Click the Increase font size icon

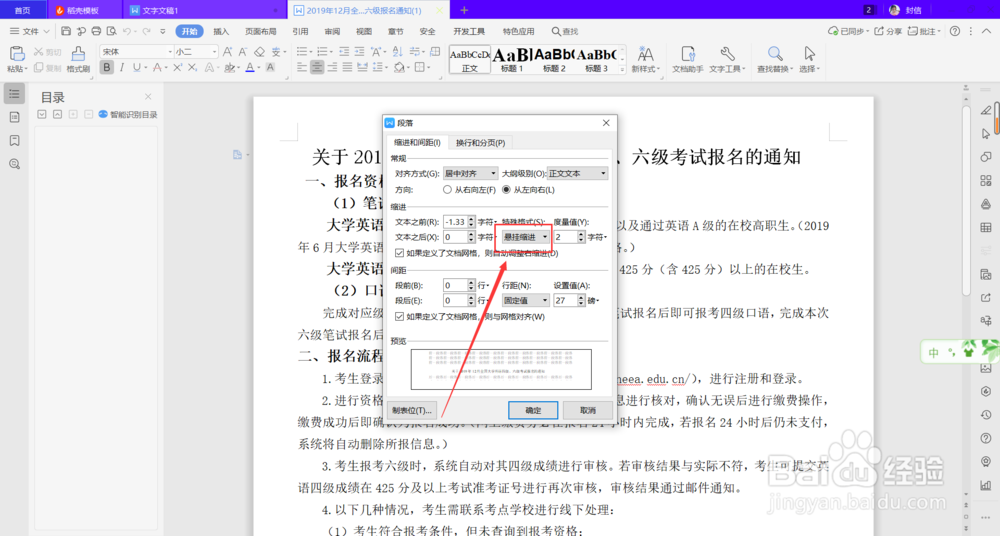[x=228, y=52]
